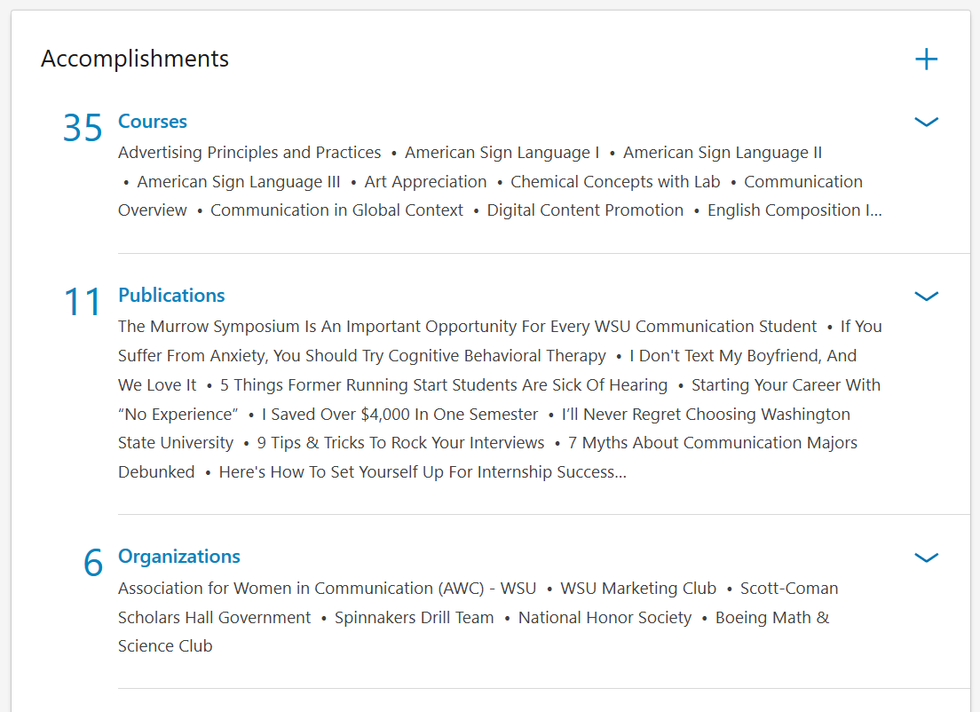Click the WSU Marketing Club organization
980x712 pixels.
[638, 588]
